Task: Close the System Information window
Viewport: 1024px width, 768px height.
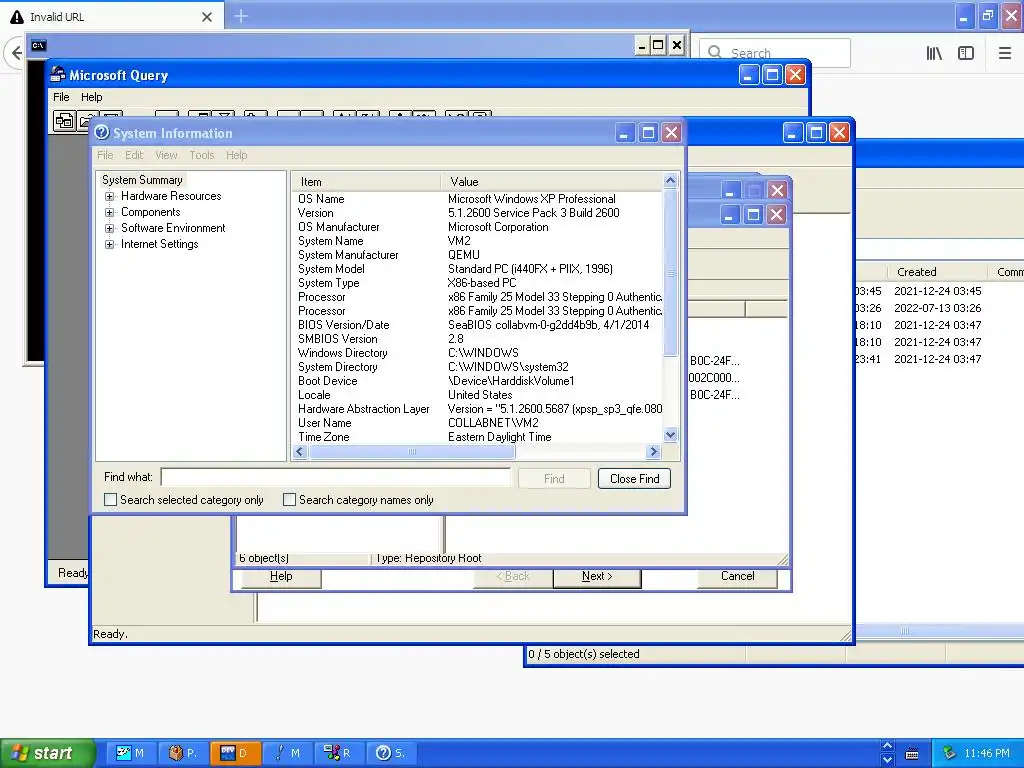Action: 671,133
